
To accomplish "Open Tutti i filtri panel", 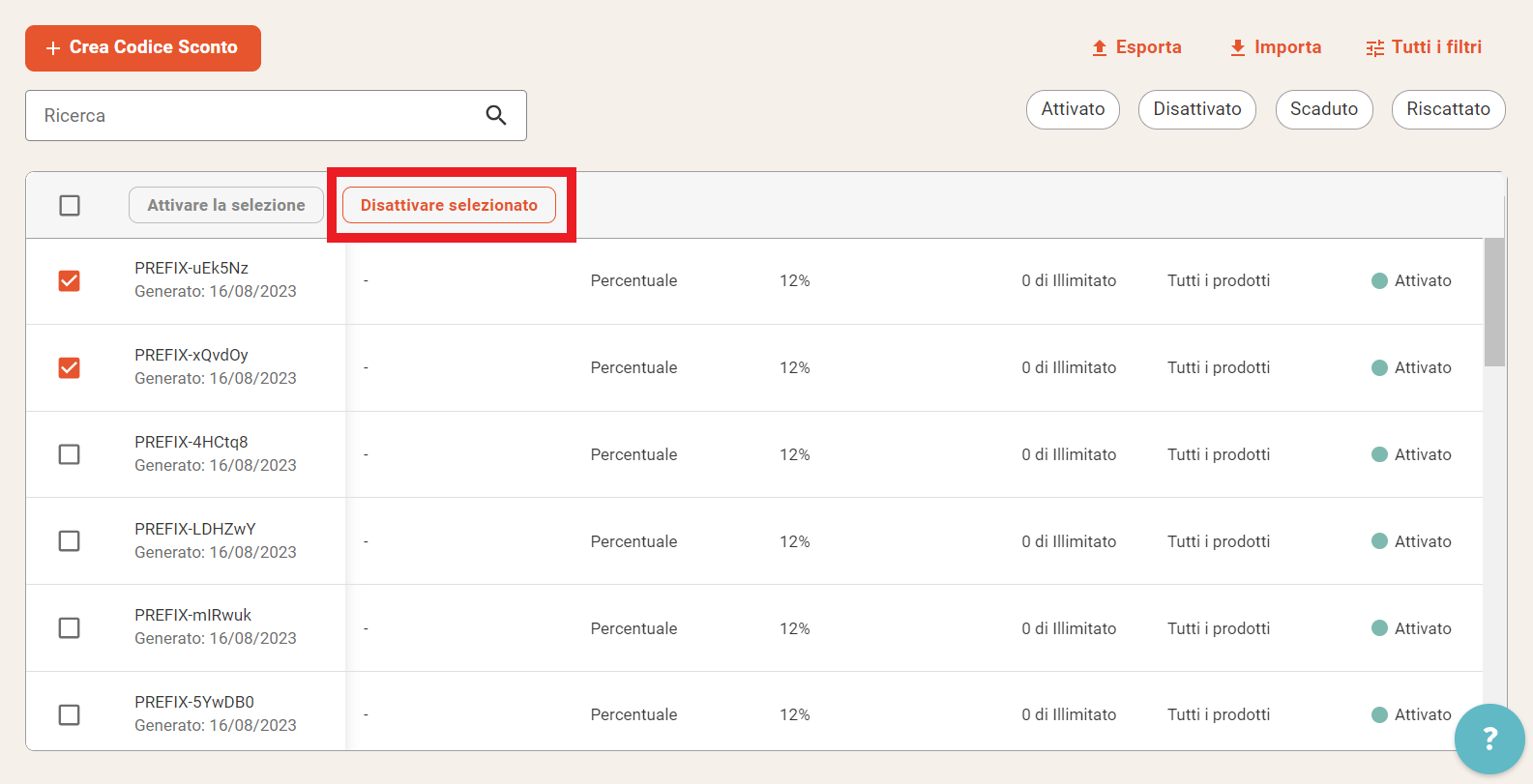I will [x=1424, y=47].
